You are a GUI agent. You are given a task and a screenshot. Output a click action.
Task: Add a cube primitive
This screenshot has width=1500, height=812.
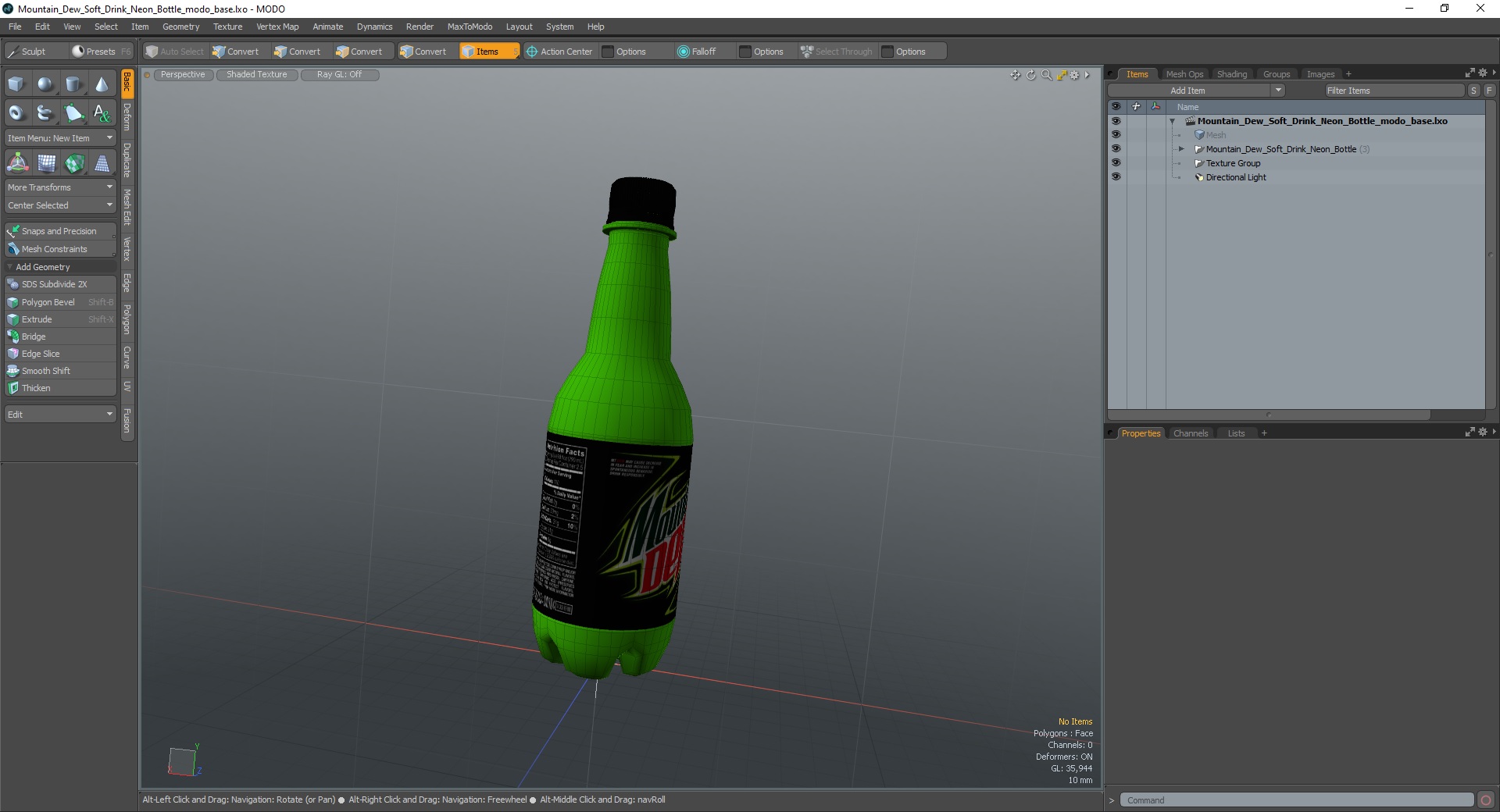point(16,84)
